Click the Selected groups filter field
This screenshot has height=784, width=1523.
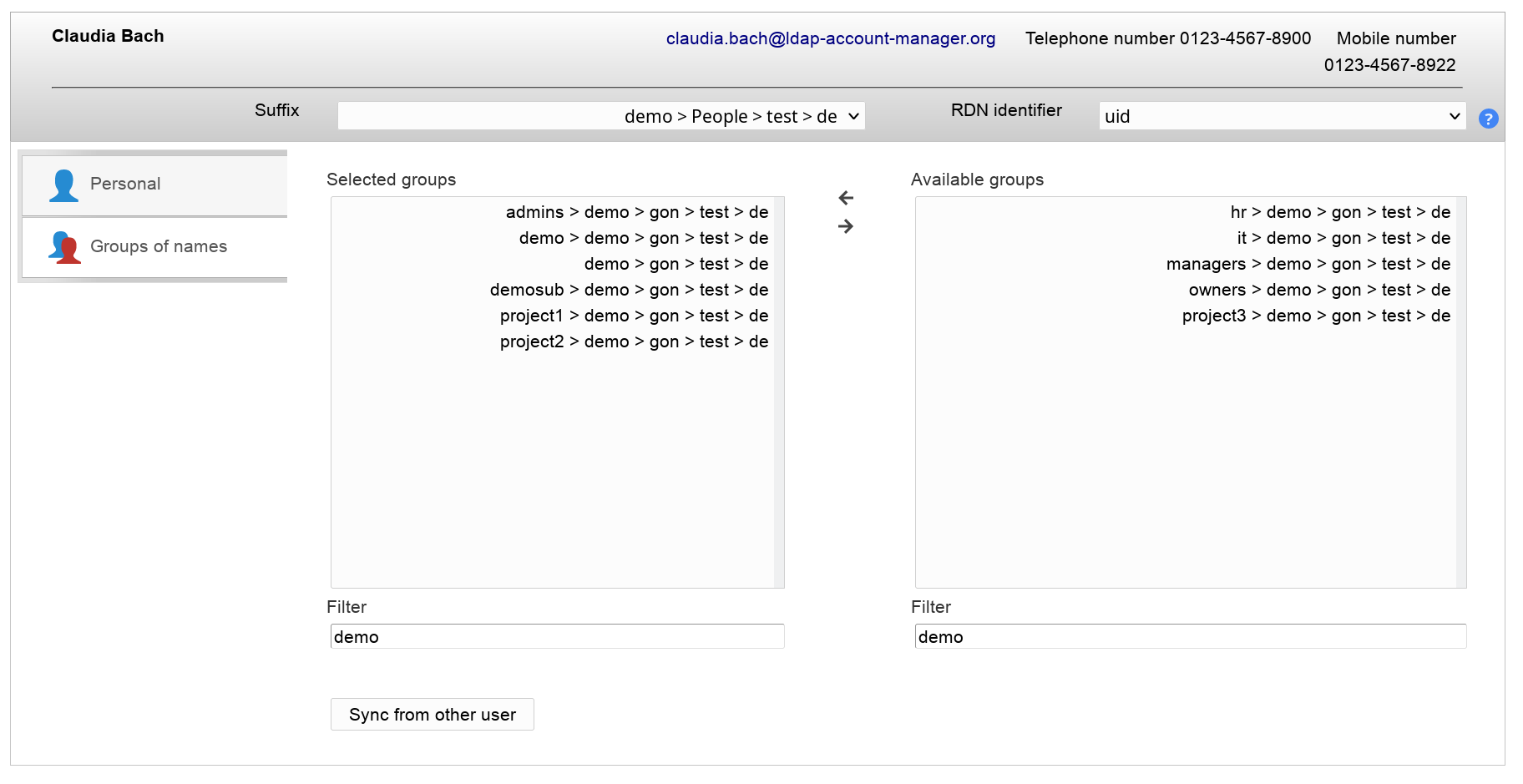click(557, 637)
